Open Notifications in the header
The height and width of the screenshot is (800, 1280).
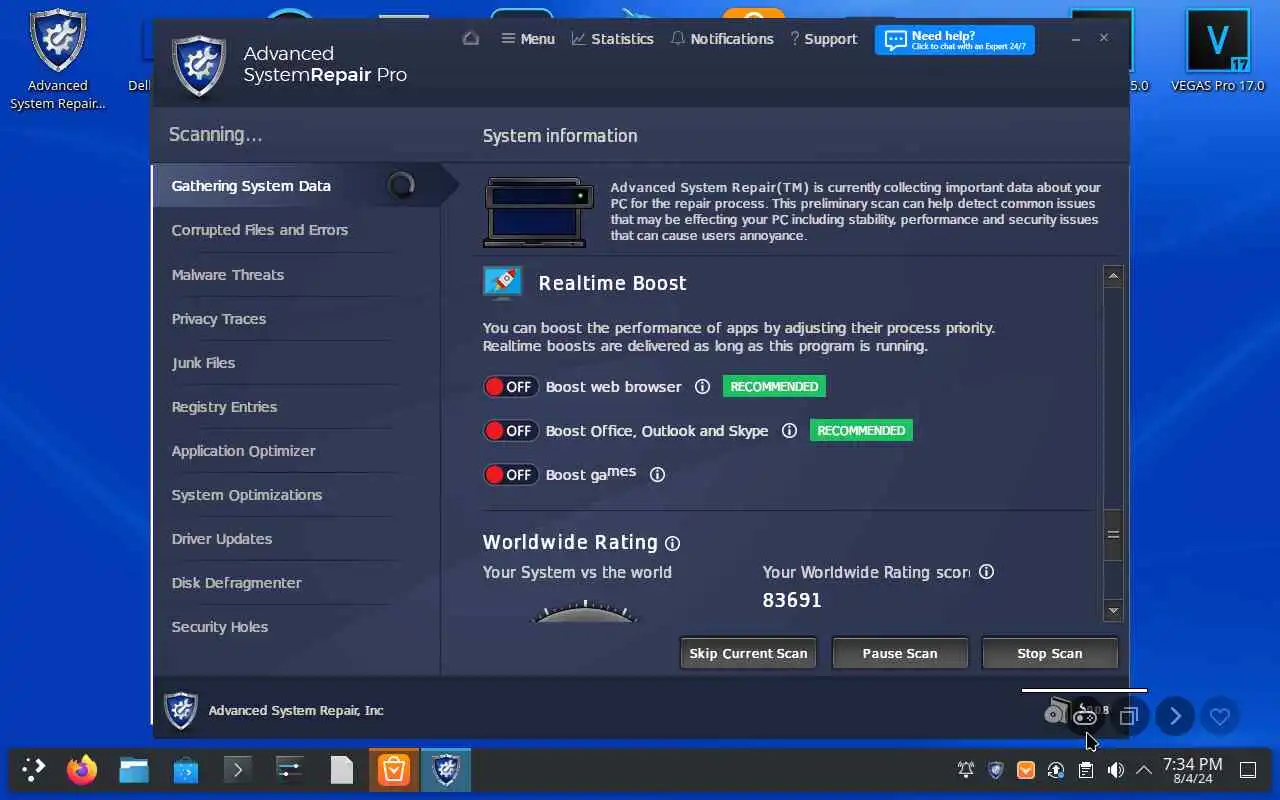pos(722,39)
